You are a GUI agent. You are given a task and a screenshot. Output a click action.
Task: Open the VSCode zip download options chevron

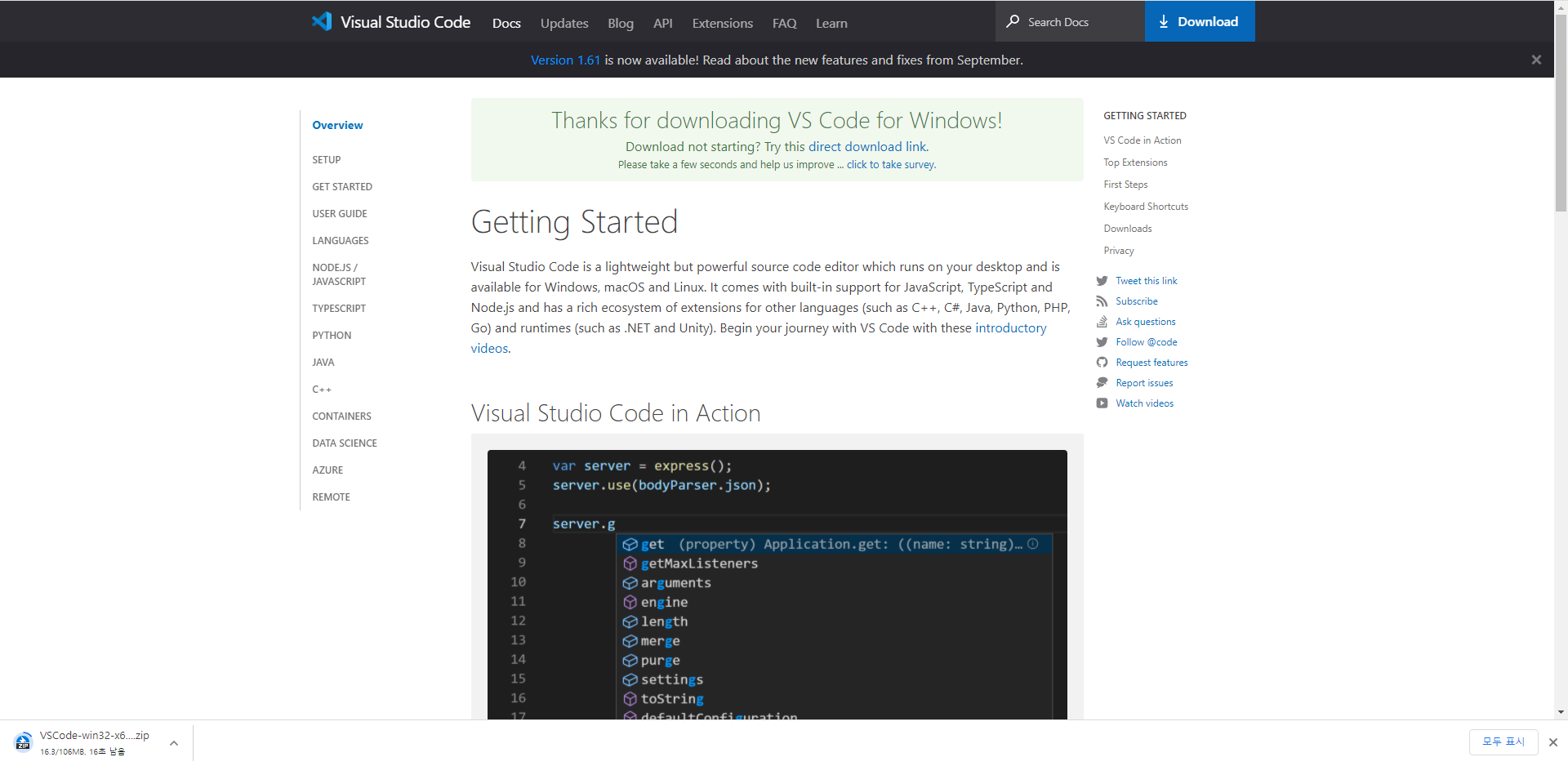174,743
